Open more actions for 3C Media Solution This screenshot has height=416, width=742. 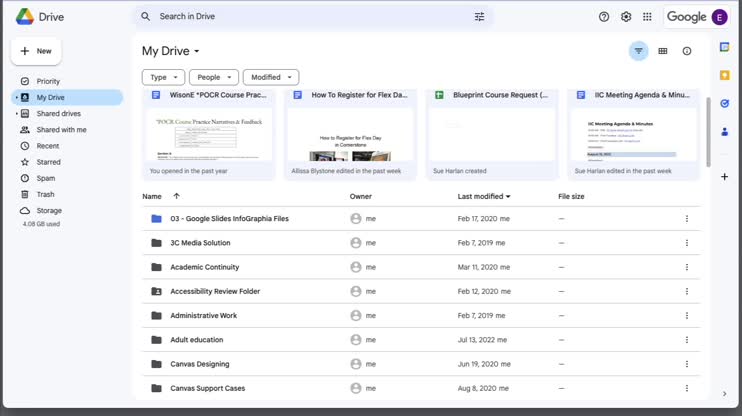(687, 243)
